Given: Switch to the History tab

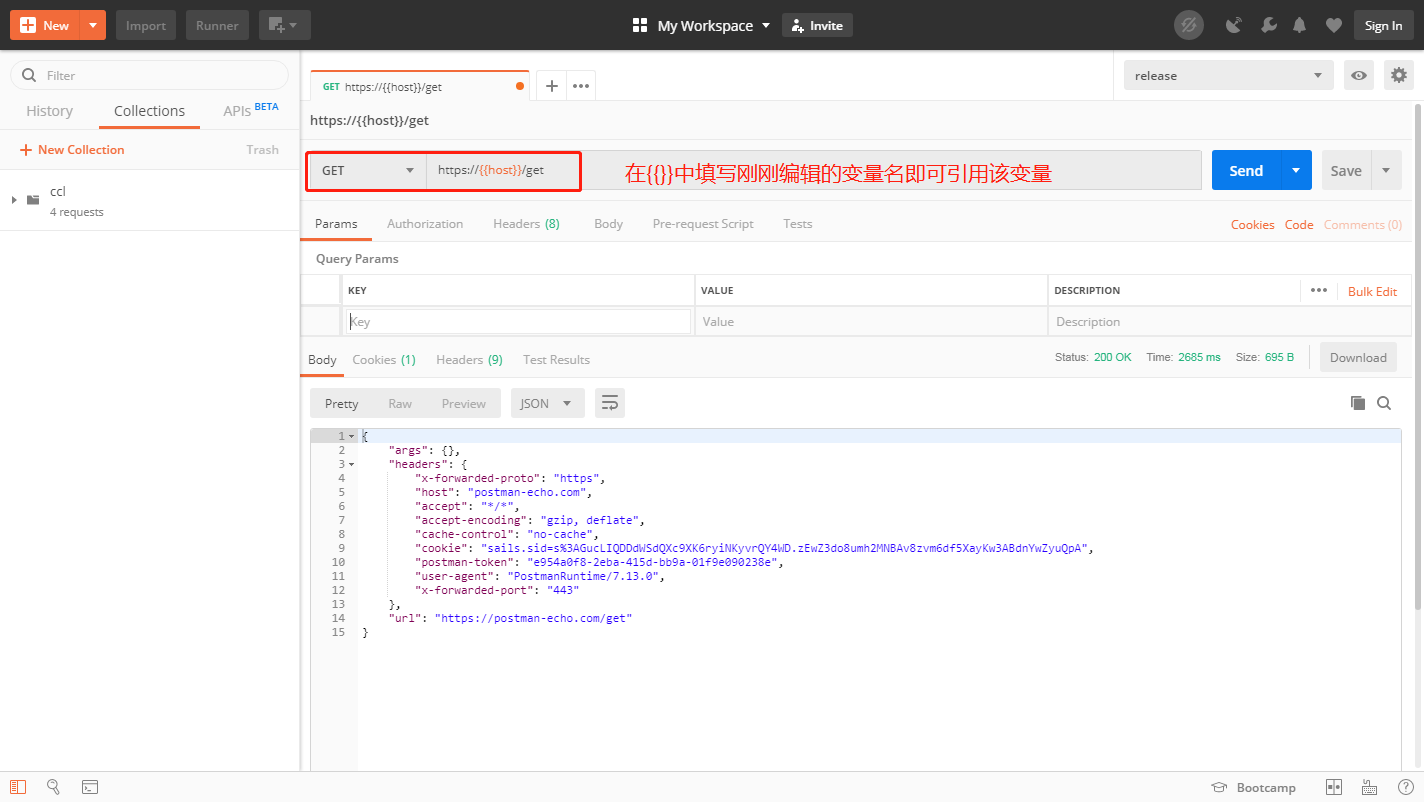Looking at the screenshot, I should [49, 111].
